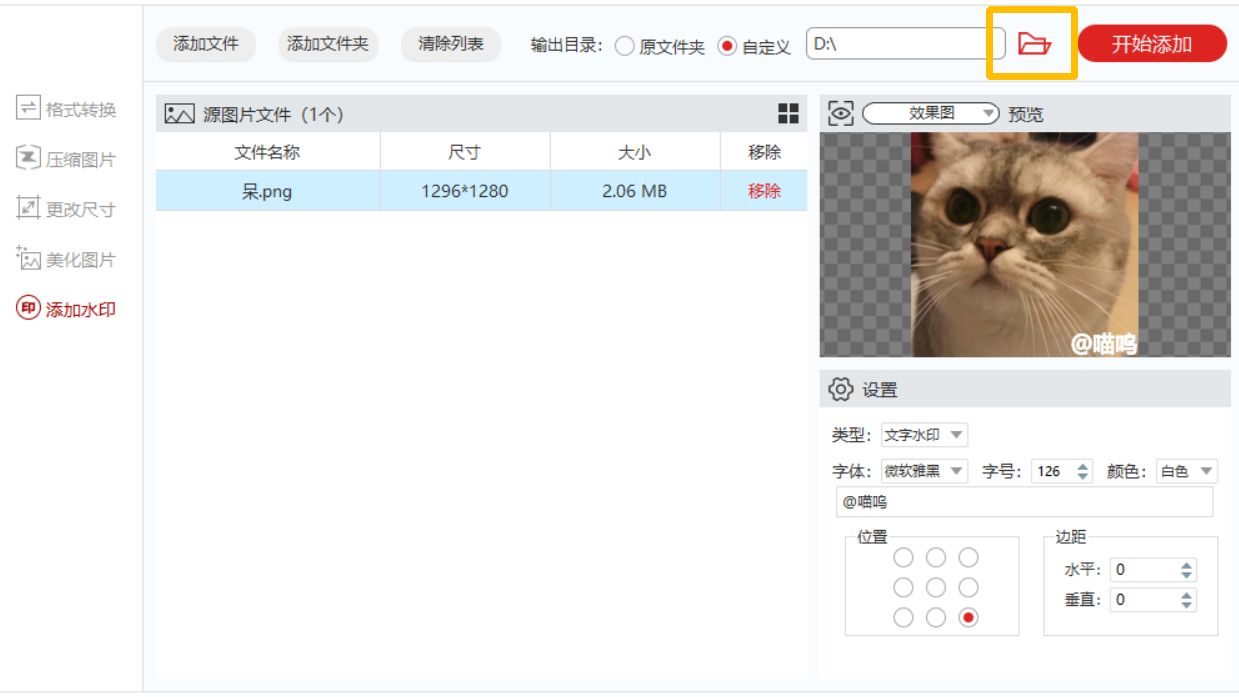Set watermark position to top-right
This screenshot has width=1239, height=697.
tap(968, 557)
